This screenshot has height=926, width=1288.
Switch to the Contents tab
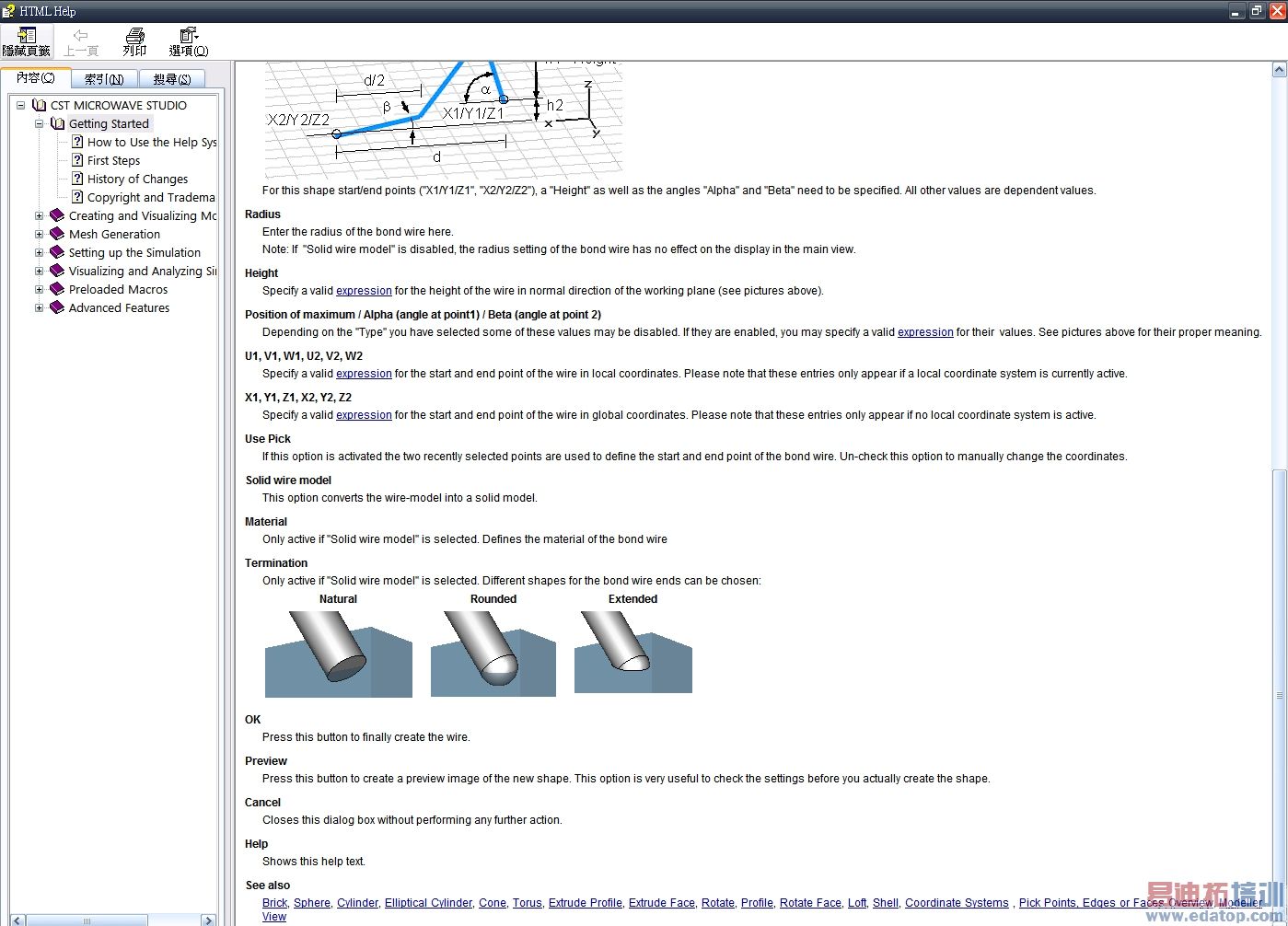35,77
